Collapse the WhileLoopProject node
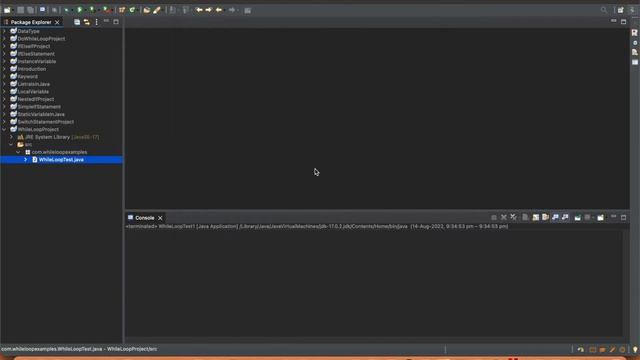Screen dimensions: 640x360 click(x=4, y=129)
